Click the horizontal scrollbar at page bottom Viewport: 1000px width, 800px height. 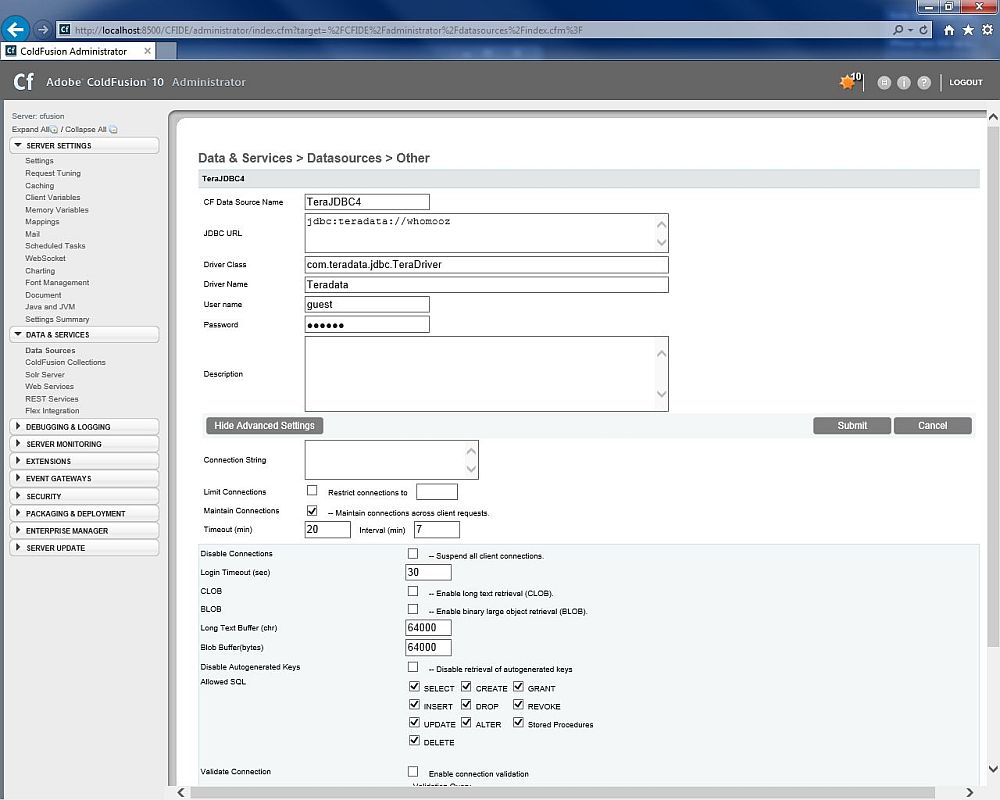tap(562, 792)
